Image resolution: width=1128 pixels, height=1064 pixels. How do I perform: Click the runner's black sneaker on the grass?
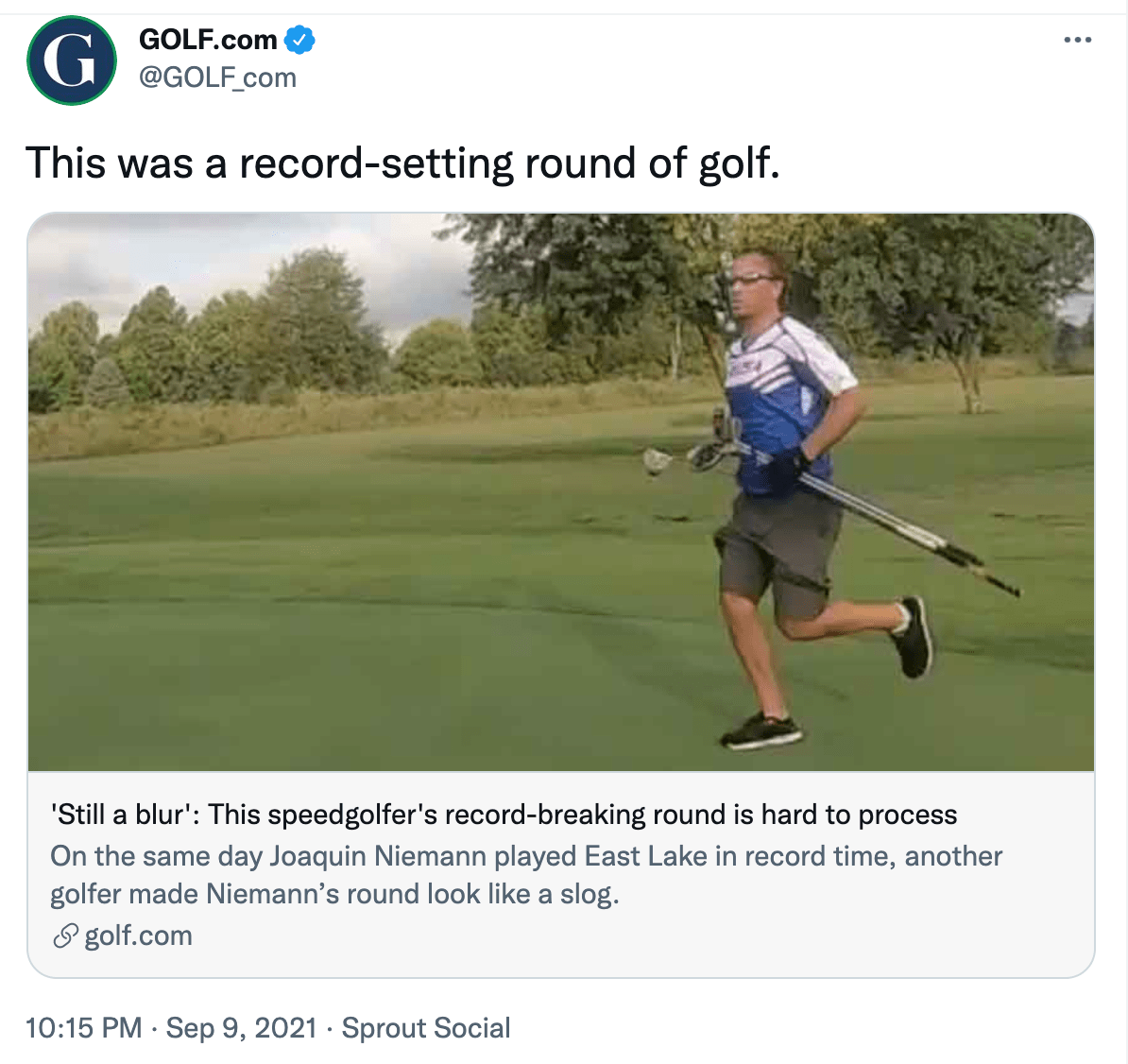point(761,730)
